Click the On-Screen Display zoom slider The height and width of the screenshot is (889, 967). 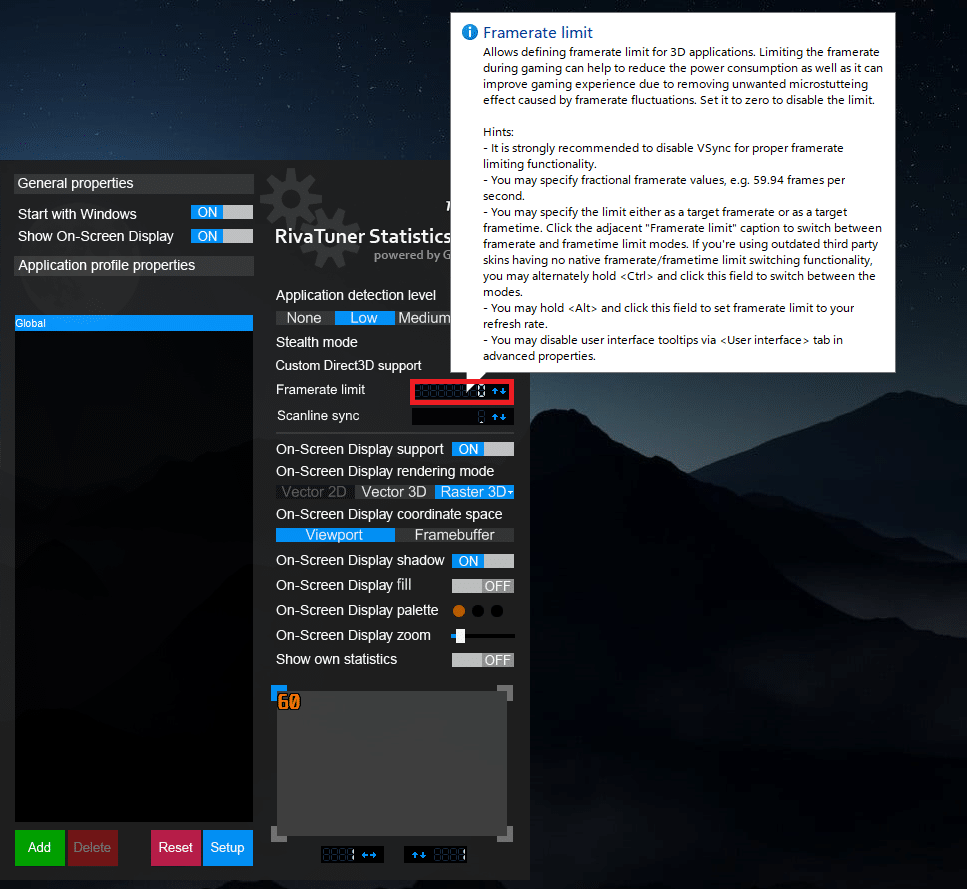point(483,636)
